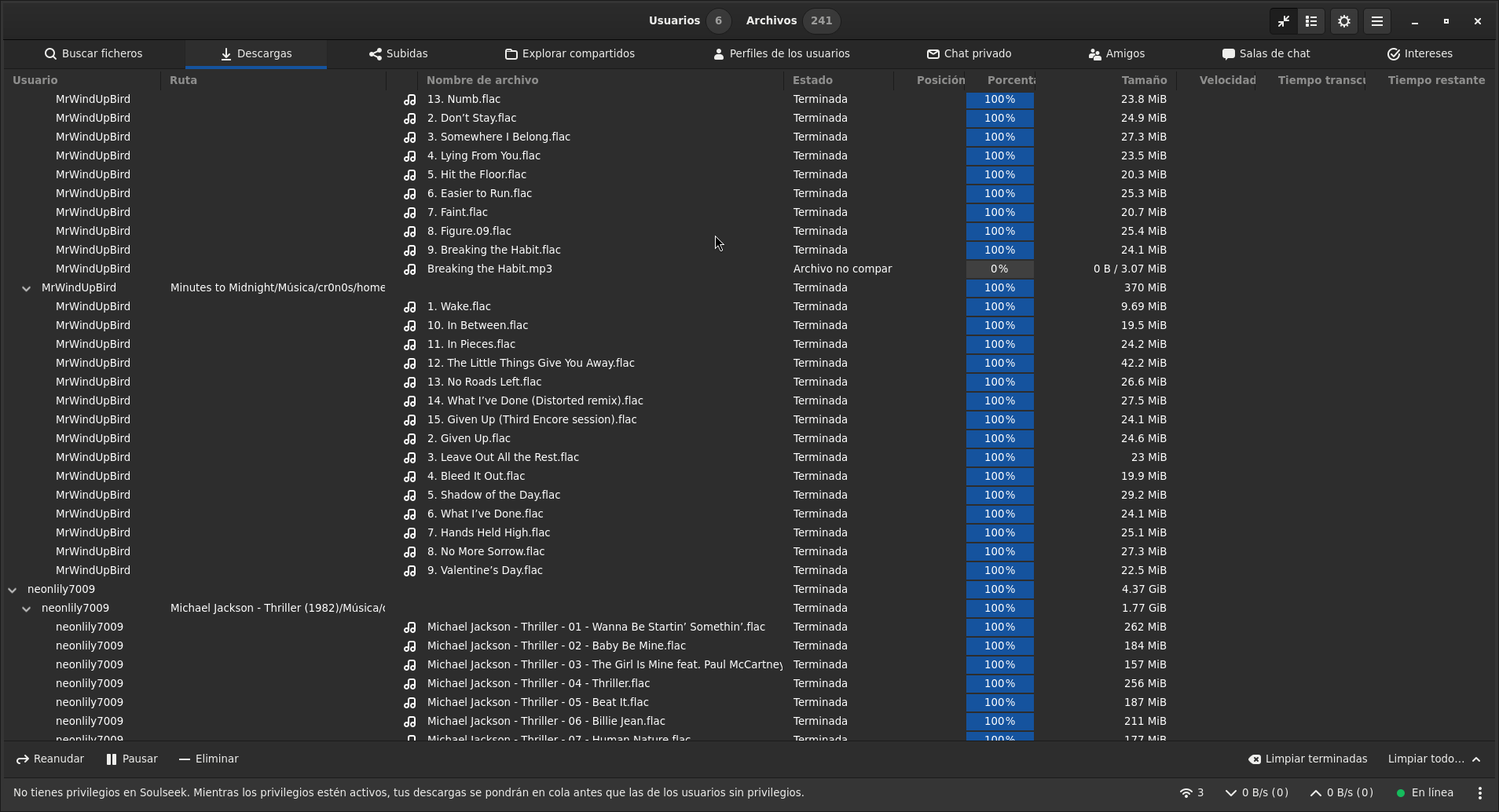The height and width of the screenshot is (812, 1499).
Task: Toggle the grouping list mode icon
Action: click(x=1311, y=21)
